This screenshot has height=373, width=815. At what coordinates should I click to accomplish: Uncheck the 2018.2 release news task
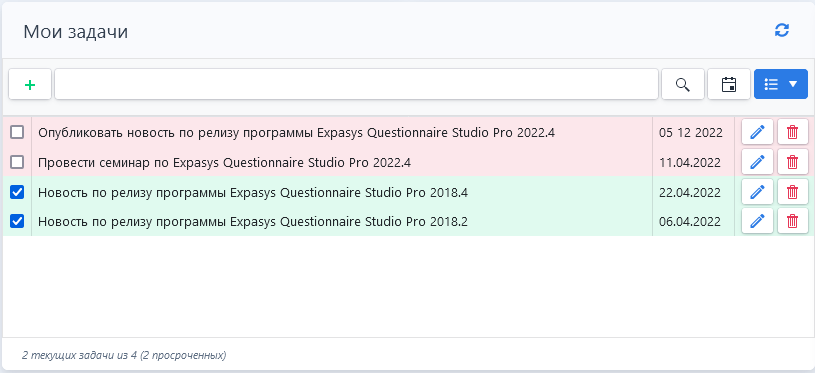[17, 222]
